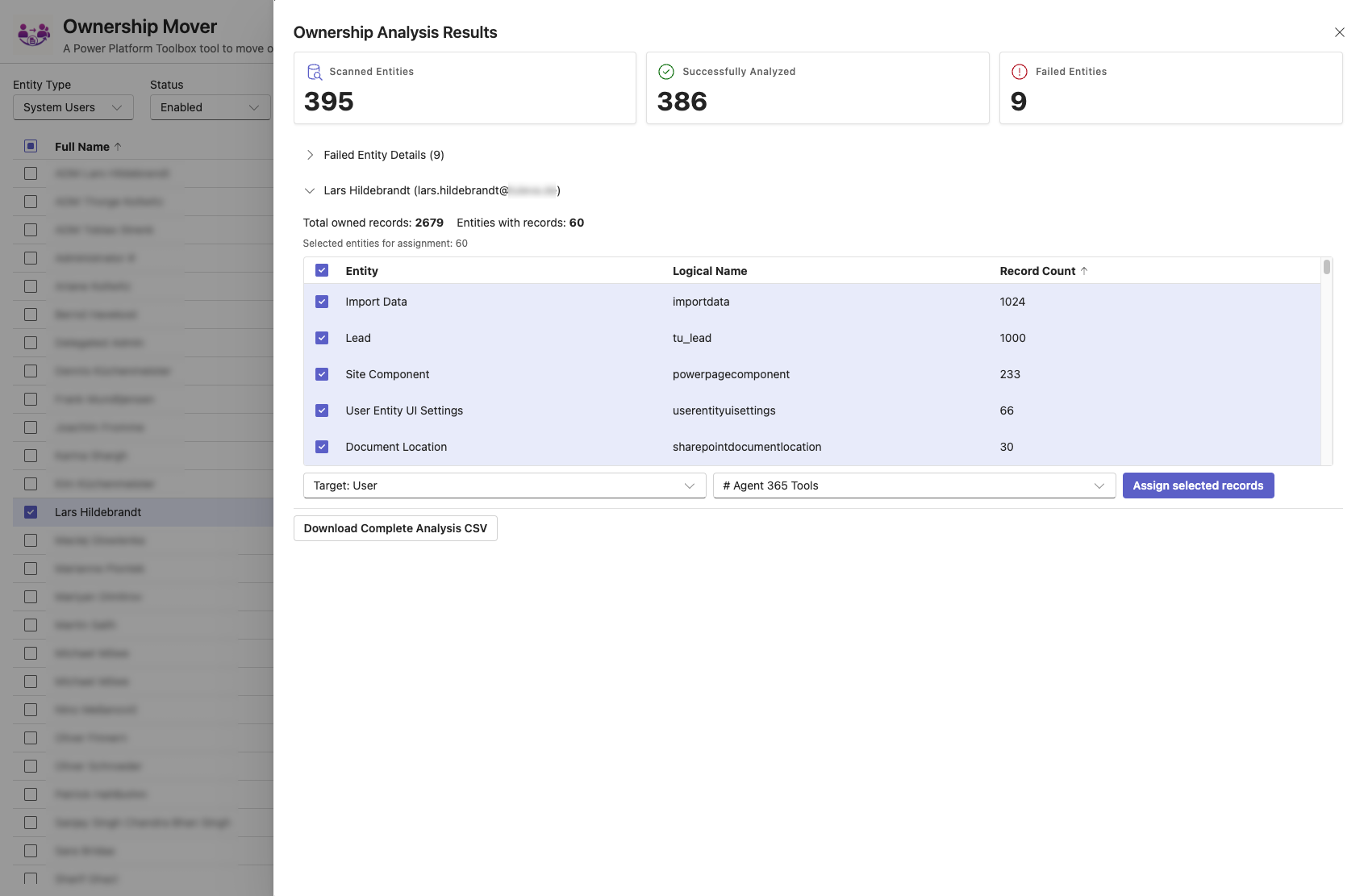Click record count 66
Image resolution: width=1364 pixels, height=896 pixels.
[1007, 410]
